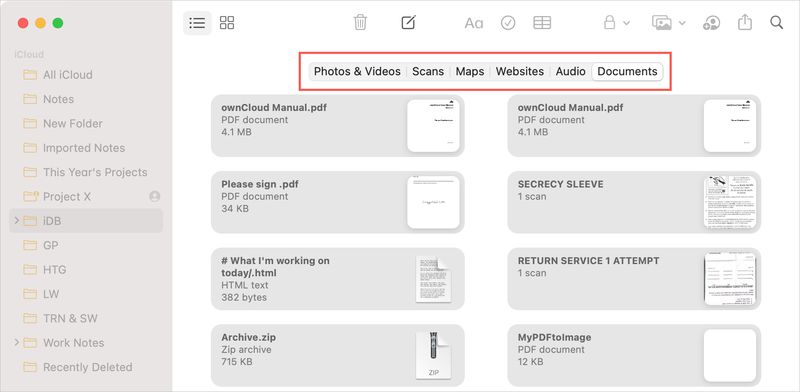800x392 pixels.
Task: Select the Audio tab
Action: pos(570,71)
